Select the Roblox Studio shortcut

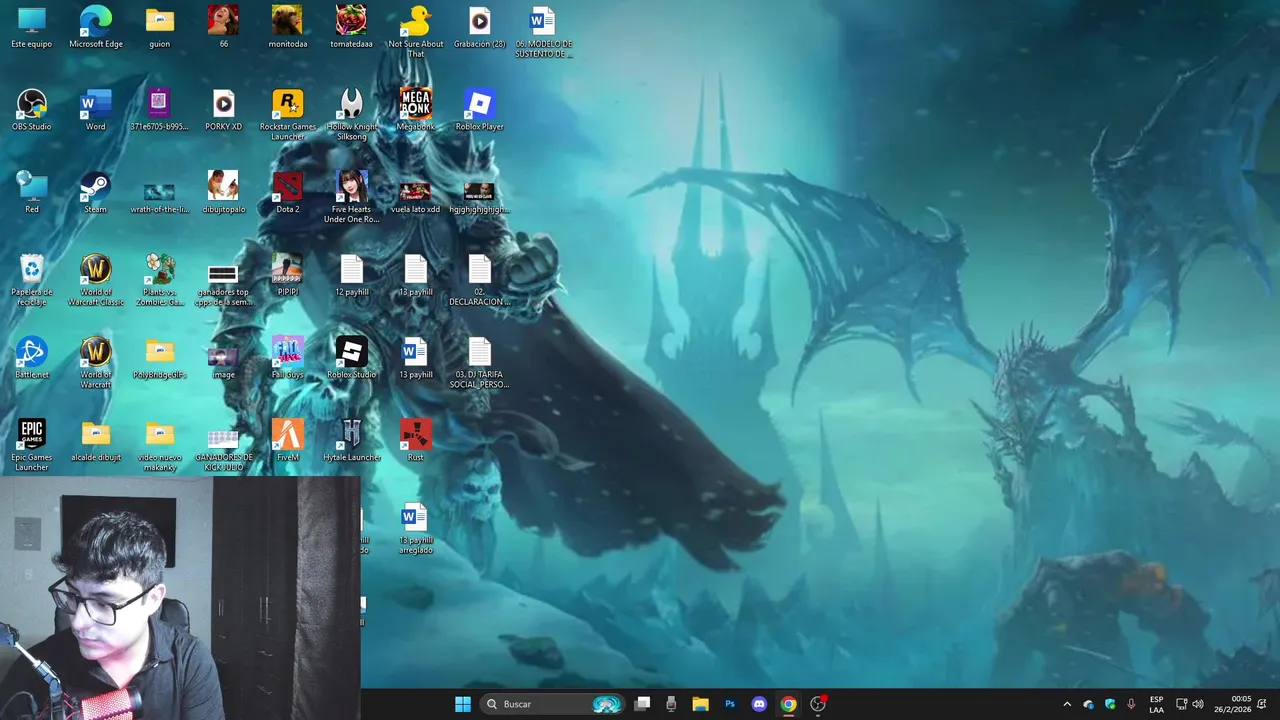coord(351,358)
